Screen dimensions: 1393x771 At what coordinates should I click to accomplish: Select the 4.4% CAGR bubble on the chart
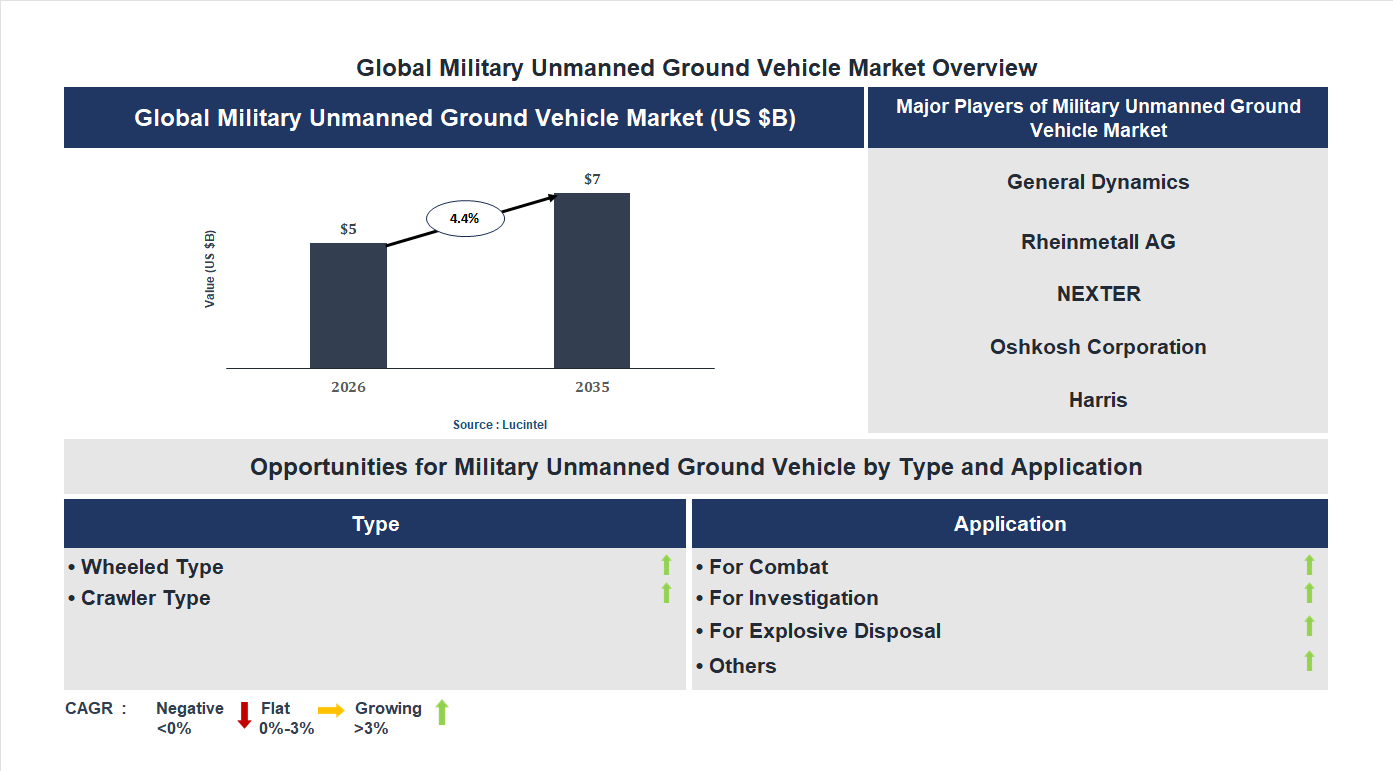[464, 217]
